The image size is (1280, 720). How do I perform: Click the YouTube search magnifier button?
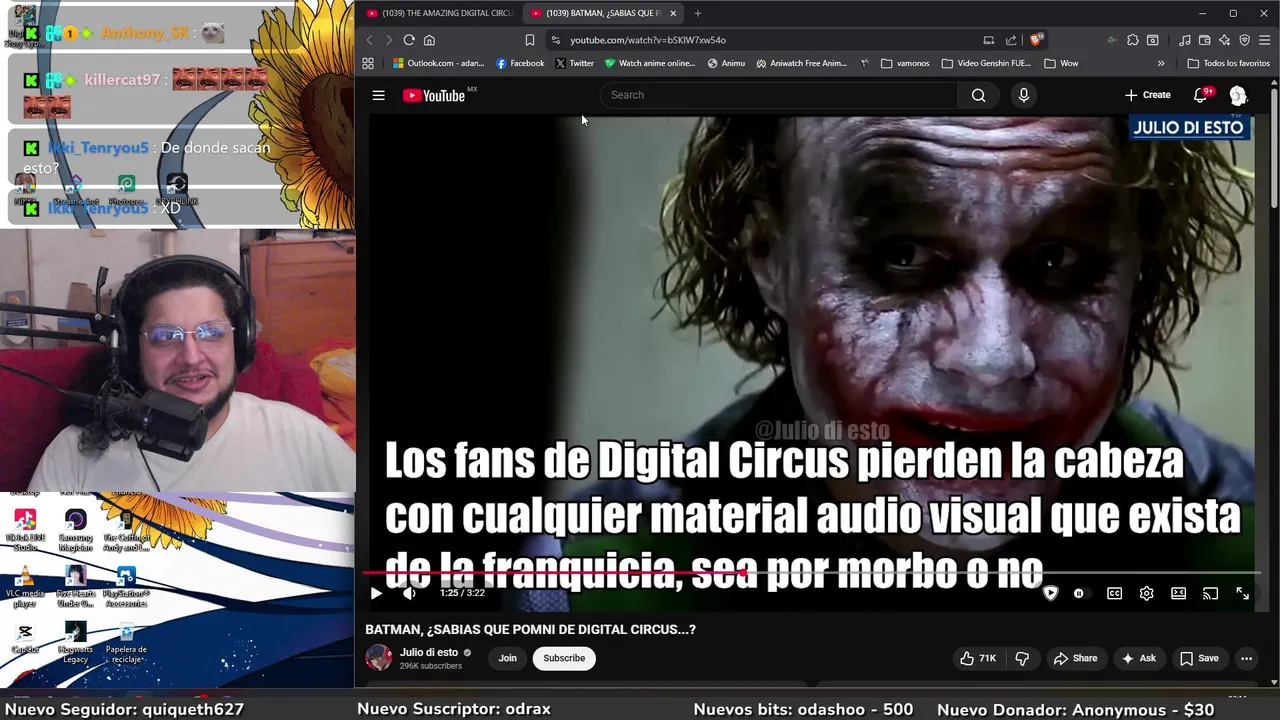pos(978,95)
